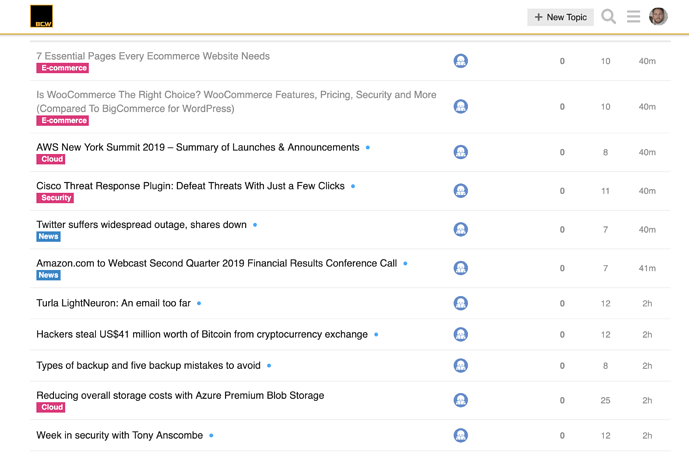The image size is (689, 457).
Task: Click new-post dot beside Types of backup title
Action: point(269,366)
